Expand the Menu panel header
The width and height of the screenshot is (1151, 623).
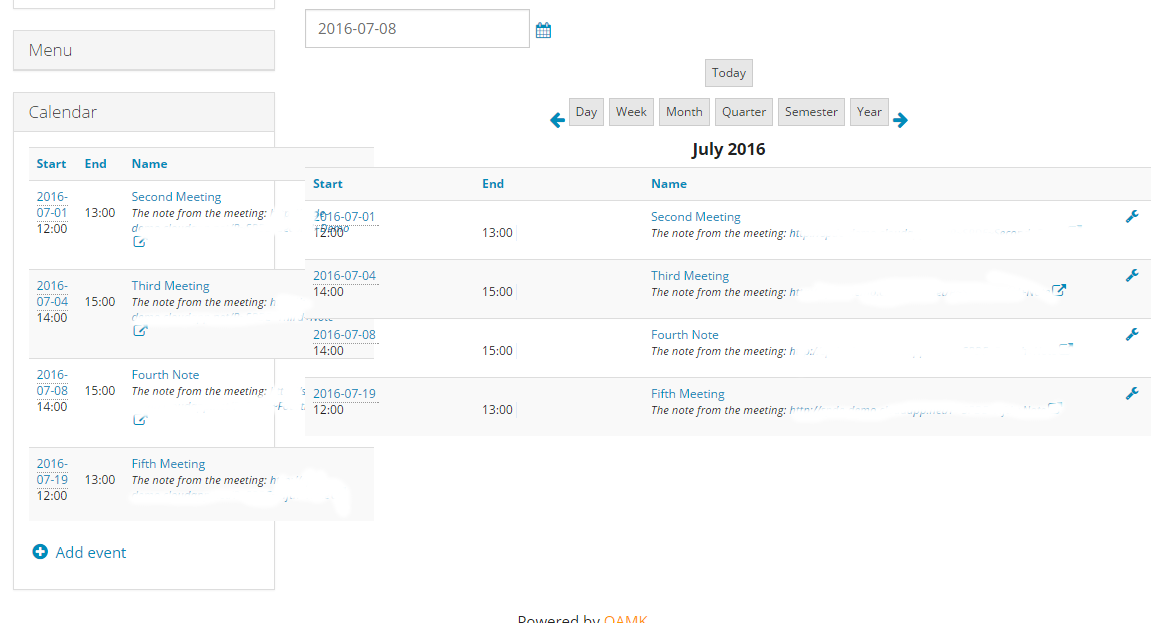click(144, 50)
